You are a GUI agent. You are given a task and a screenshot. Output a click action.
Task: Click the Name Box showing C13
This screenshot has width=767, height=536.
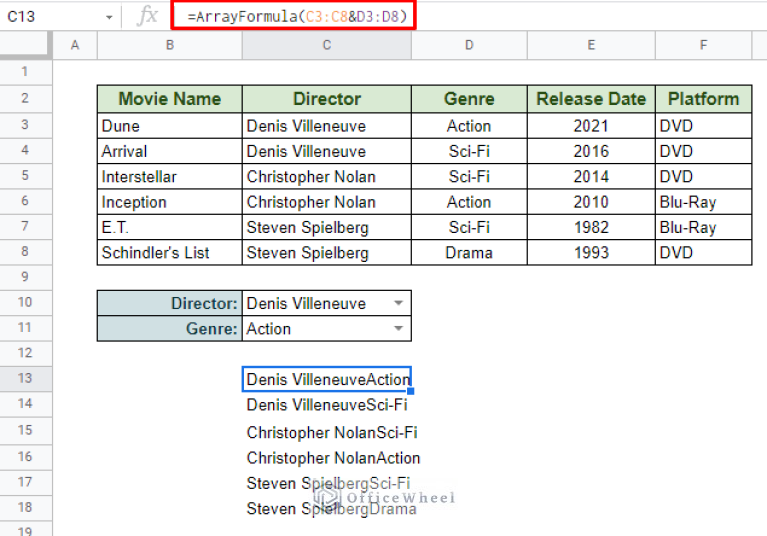point(50,17)
